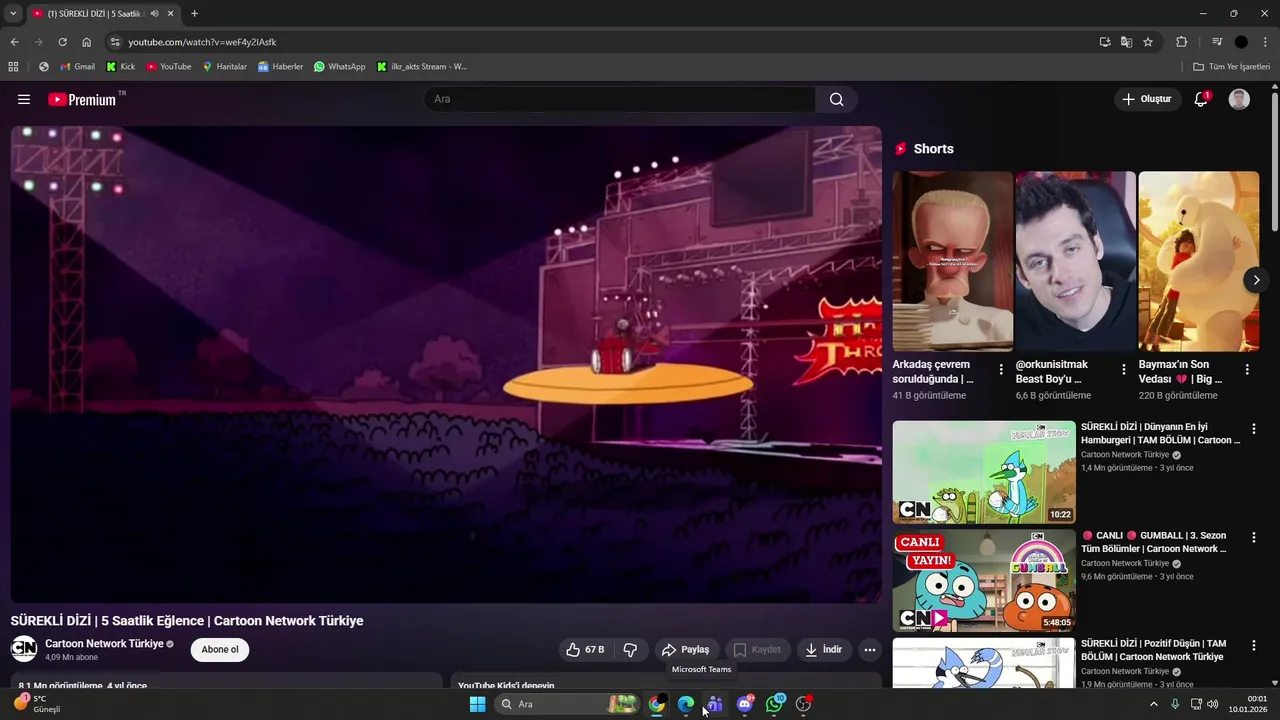1280x720 pixels.
Task: Open Chrome extensions puzzle icon
Action: [x=1181, y=42]
